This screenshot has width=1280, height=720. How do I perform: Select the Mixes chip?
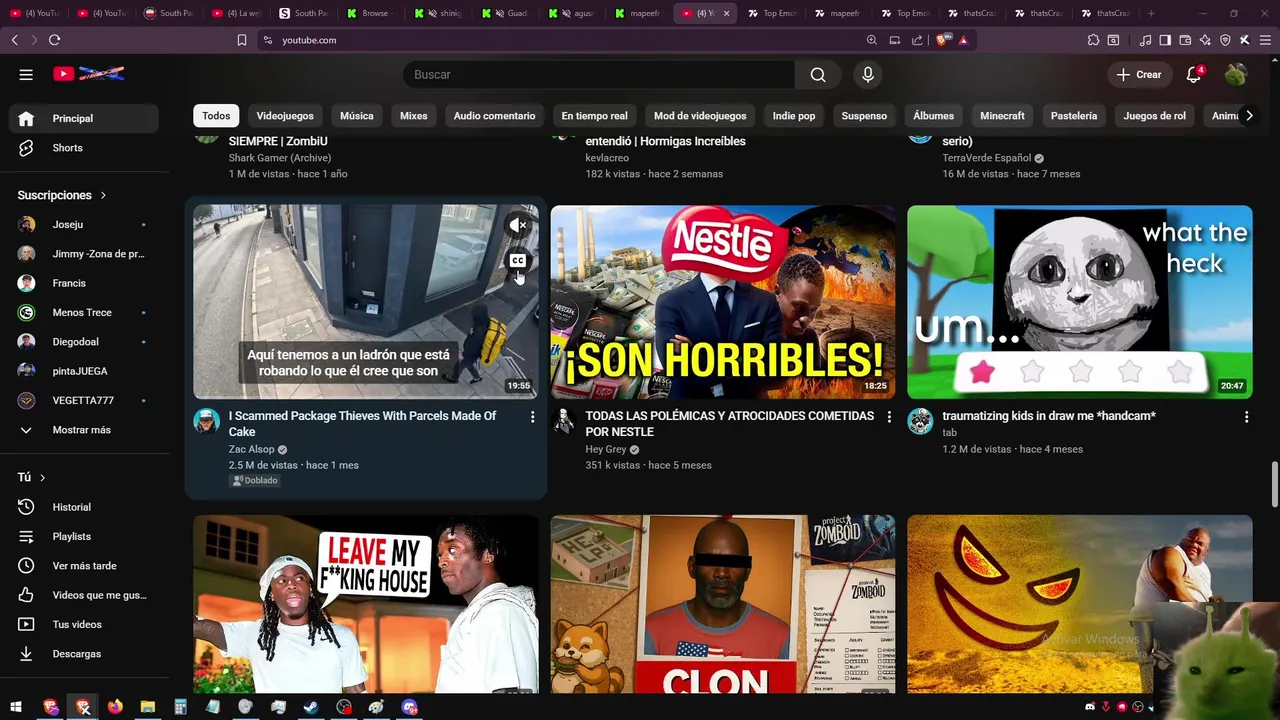[x=414, y=116]
